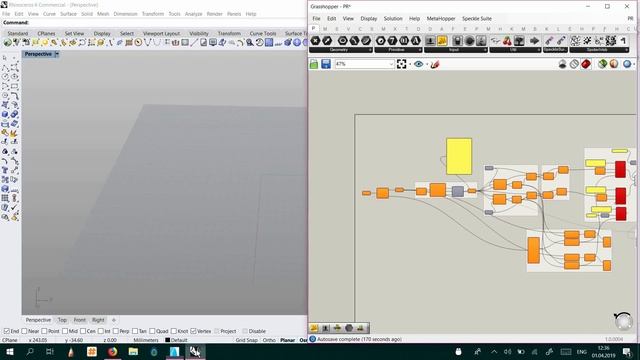Click the hexagon A icon in Primitive group
Screen dimensions: 640x360
click(416, 41)
